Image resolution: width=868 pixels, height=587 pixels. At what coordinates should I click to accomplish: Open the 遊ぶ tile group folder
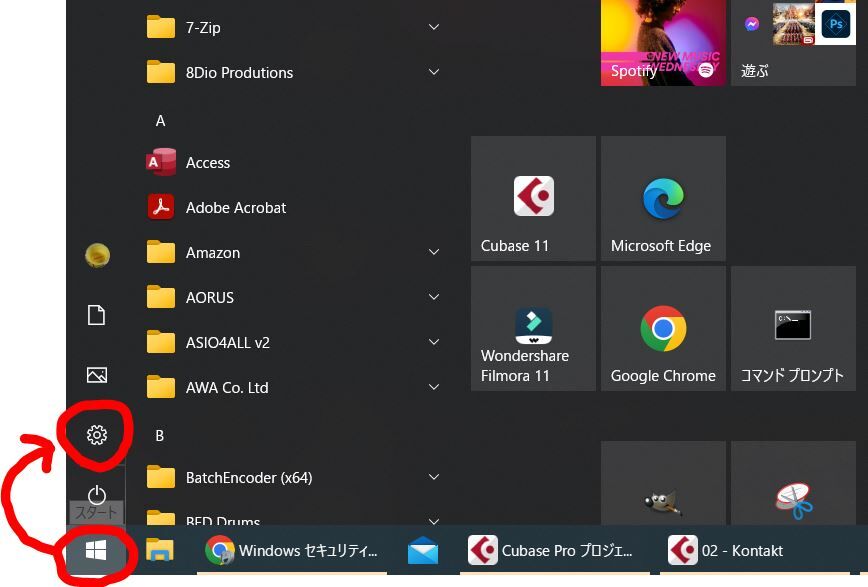[793, 43]
